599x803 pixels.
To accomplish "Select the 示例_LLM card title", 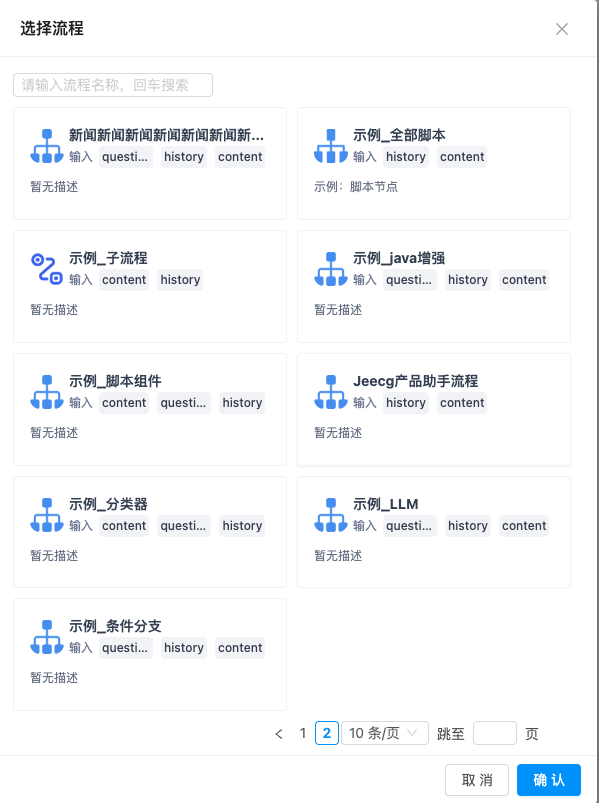I will coord(386,504).
